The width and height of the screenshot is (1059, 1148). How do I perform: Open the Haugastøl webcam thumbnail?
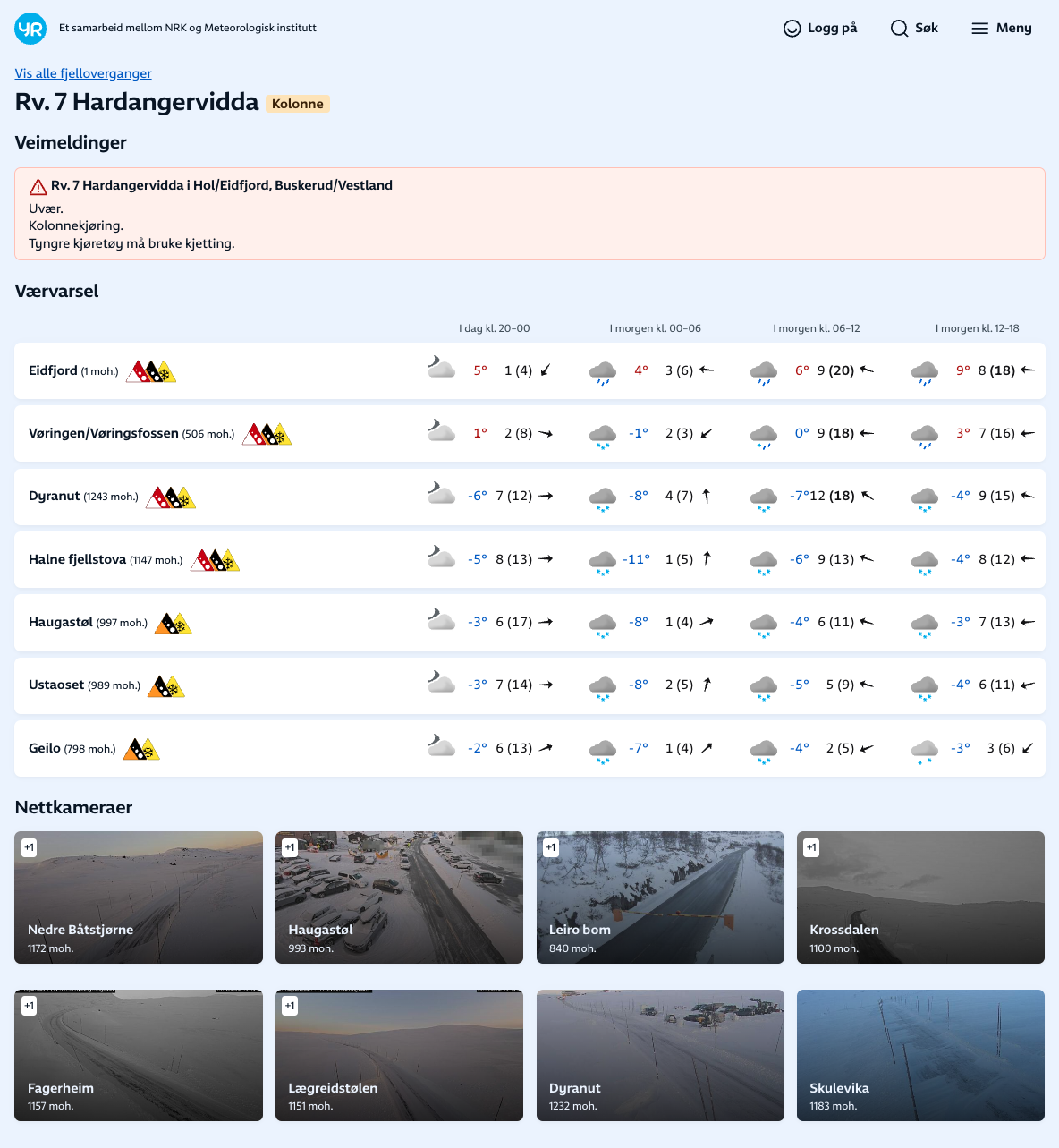[x=399, y=897]
